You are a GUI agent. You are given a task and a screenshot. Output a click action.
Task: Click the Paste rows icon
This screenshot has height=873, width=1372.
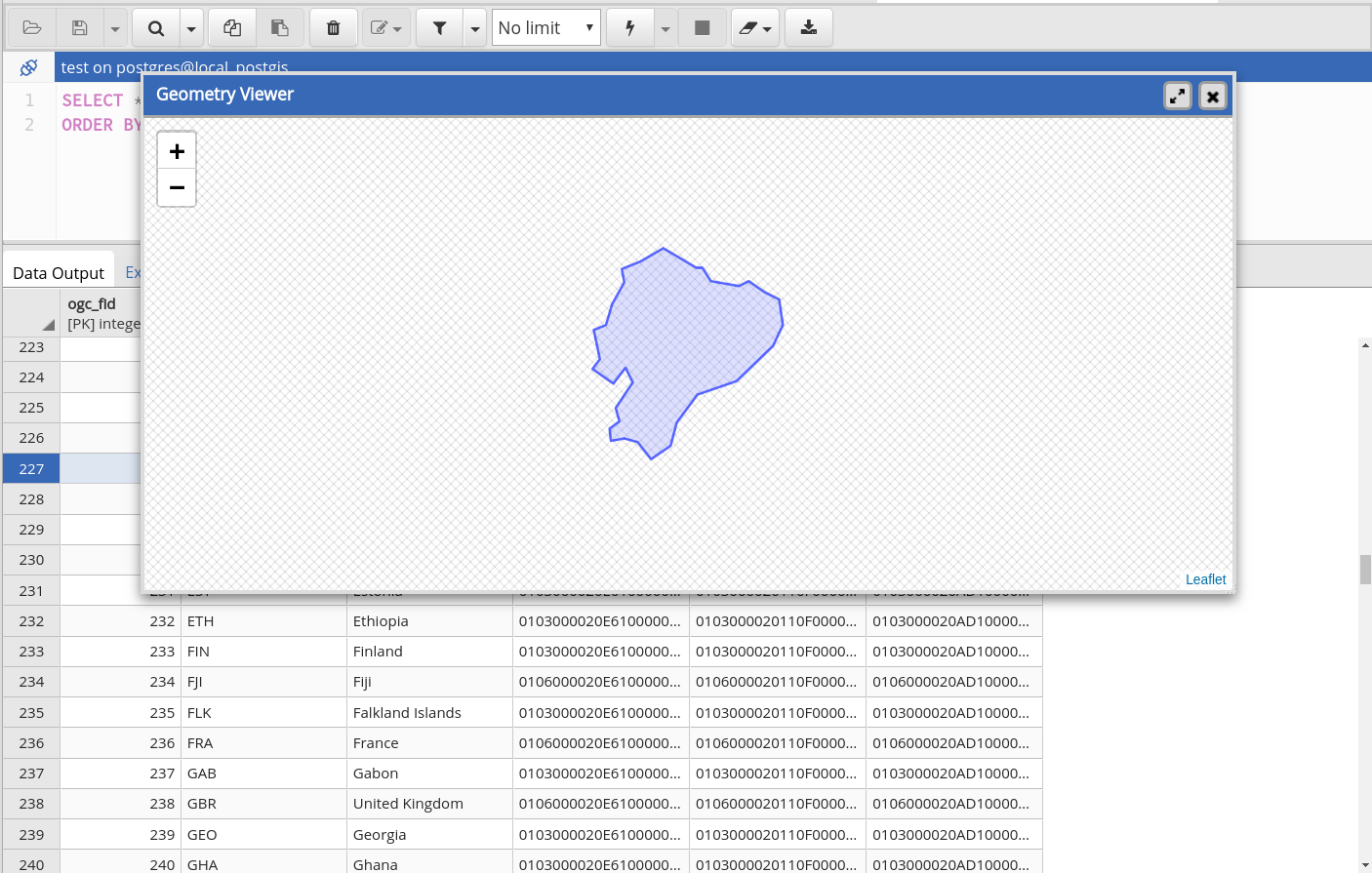click(280, 28)
